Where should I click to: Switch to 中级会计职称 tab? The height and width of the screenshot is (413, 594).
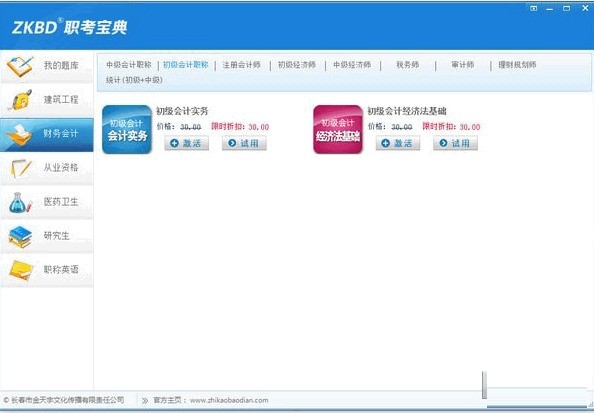coord(129,65)
